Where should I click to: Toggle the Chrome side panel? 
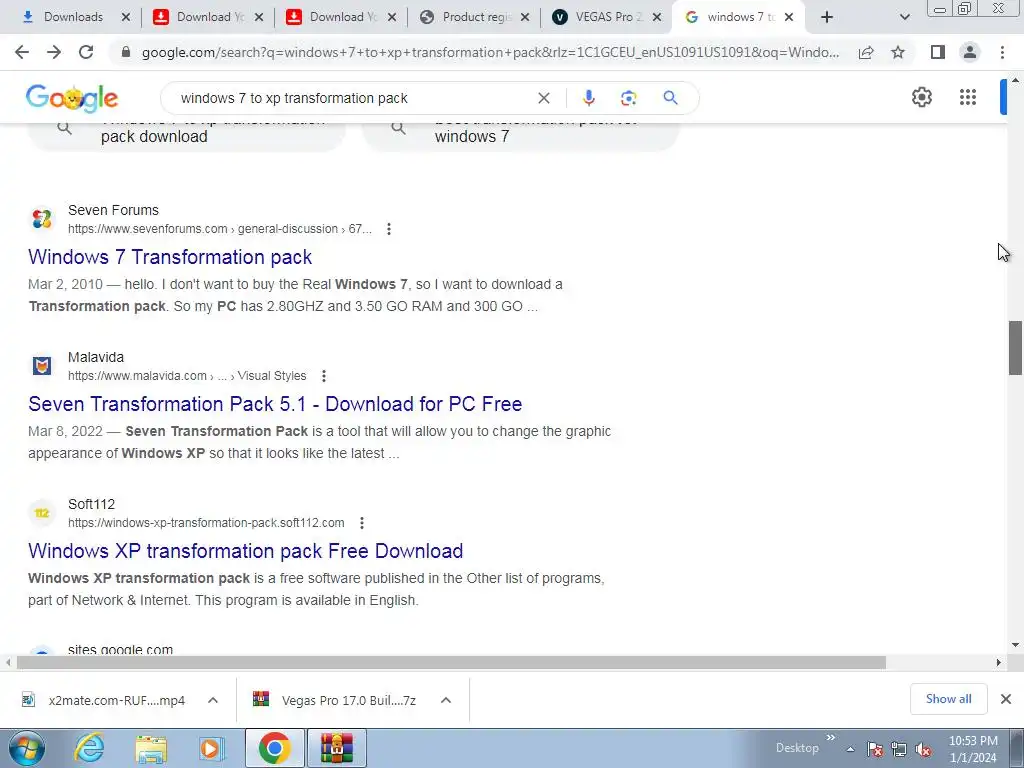point(938,52)
